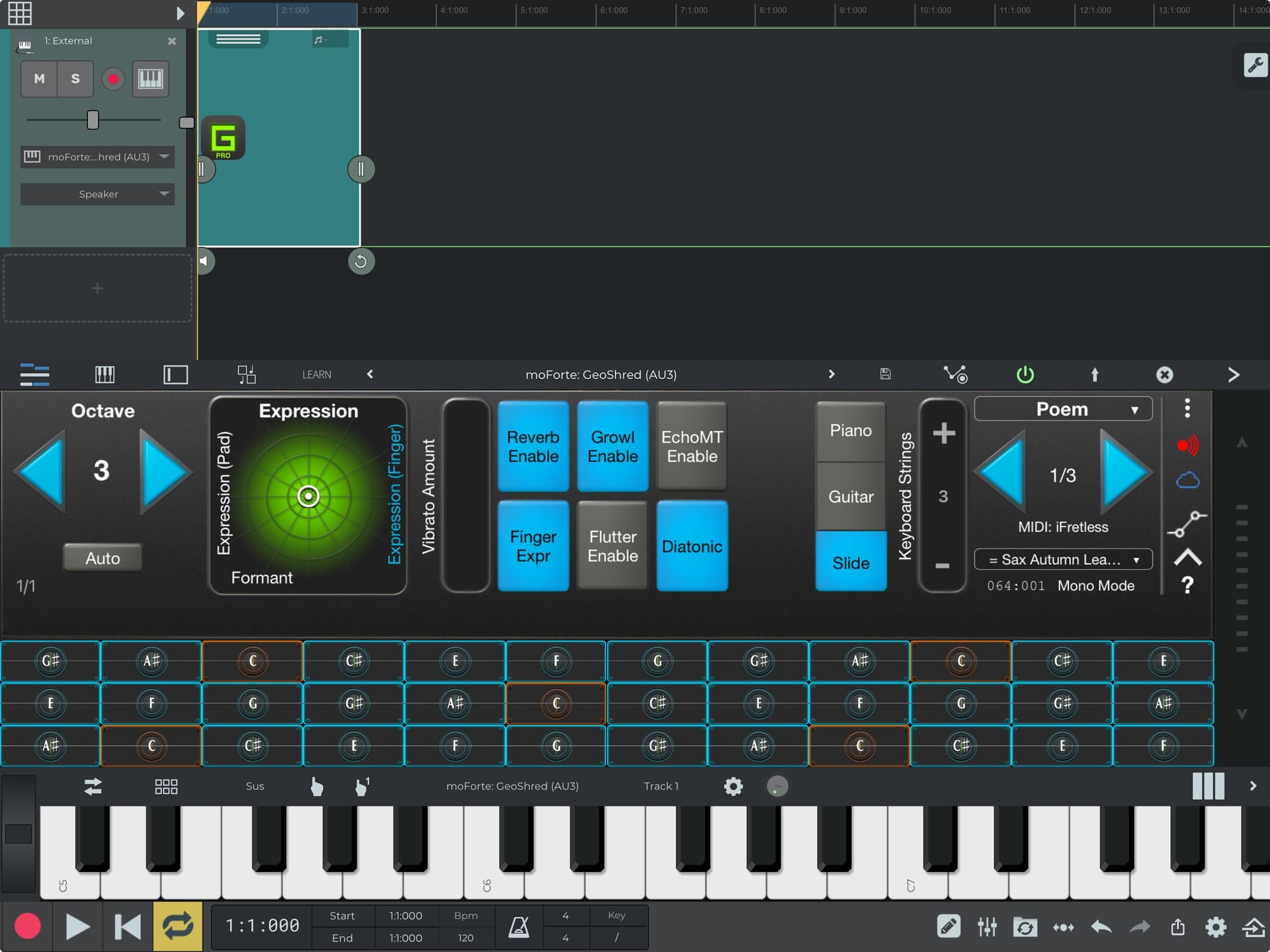Mute track 1 with M button
The image size is (1270, 952).
click(x=39, y=79)
